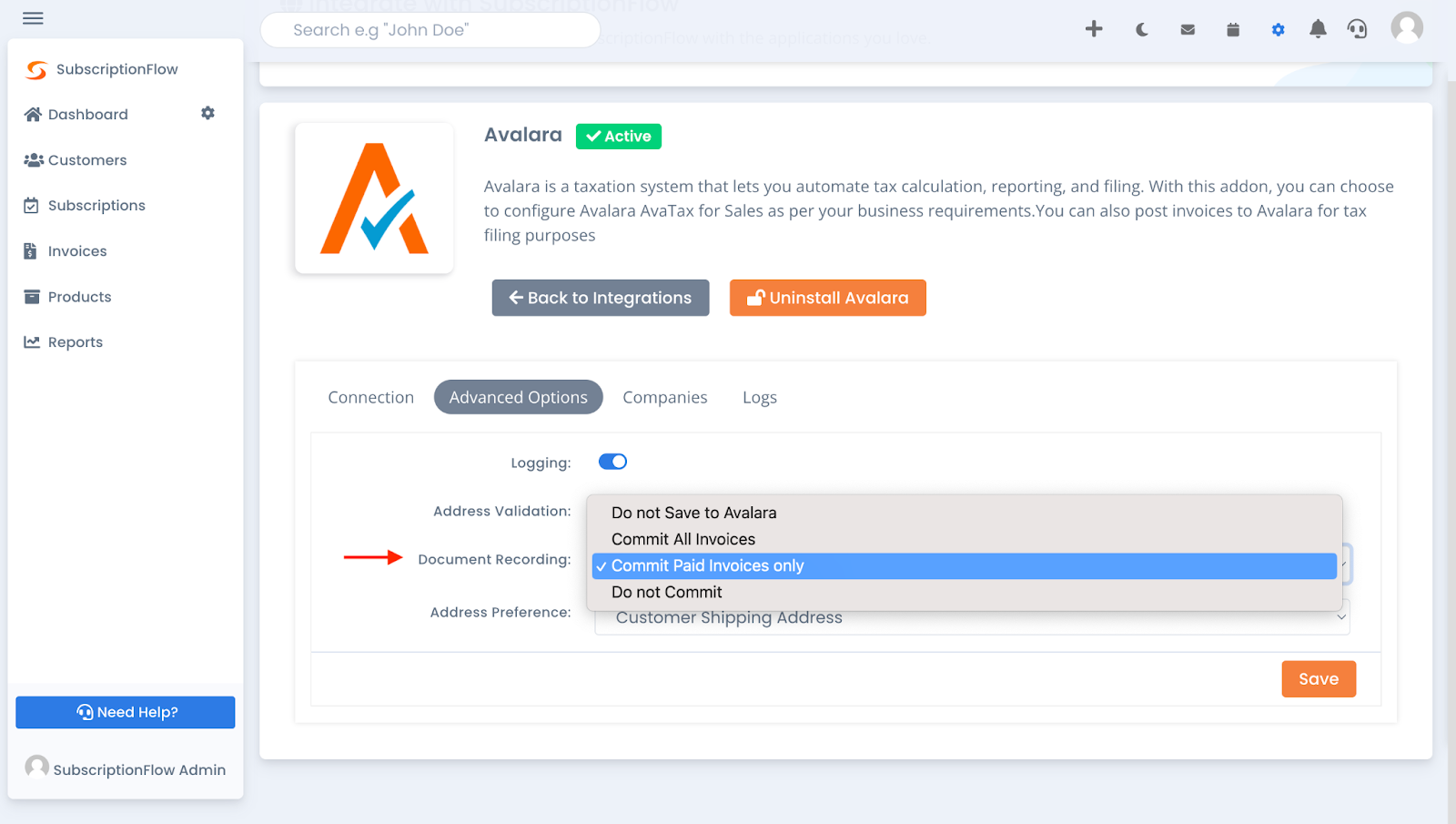Viewport: 1456px width, 824px height.
Task: Click the 'Logging:' label
Action: 541,463
